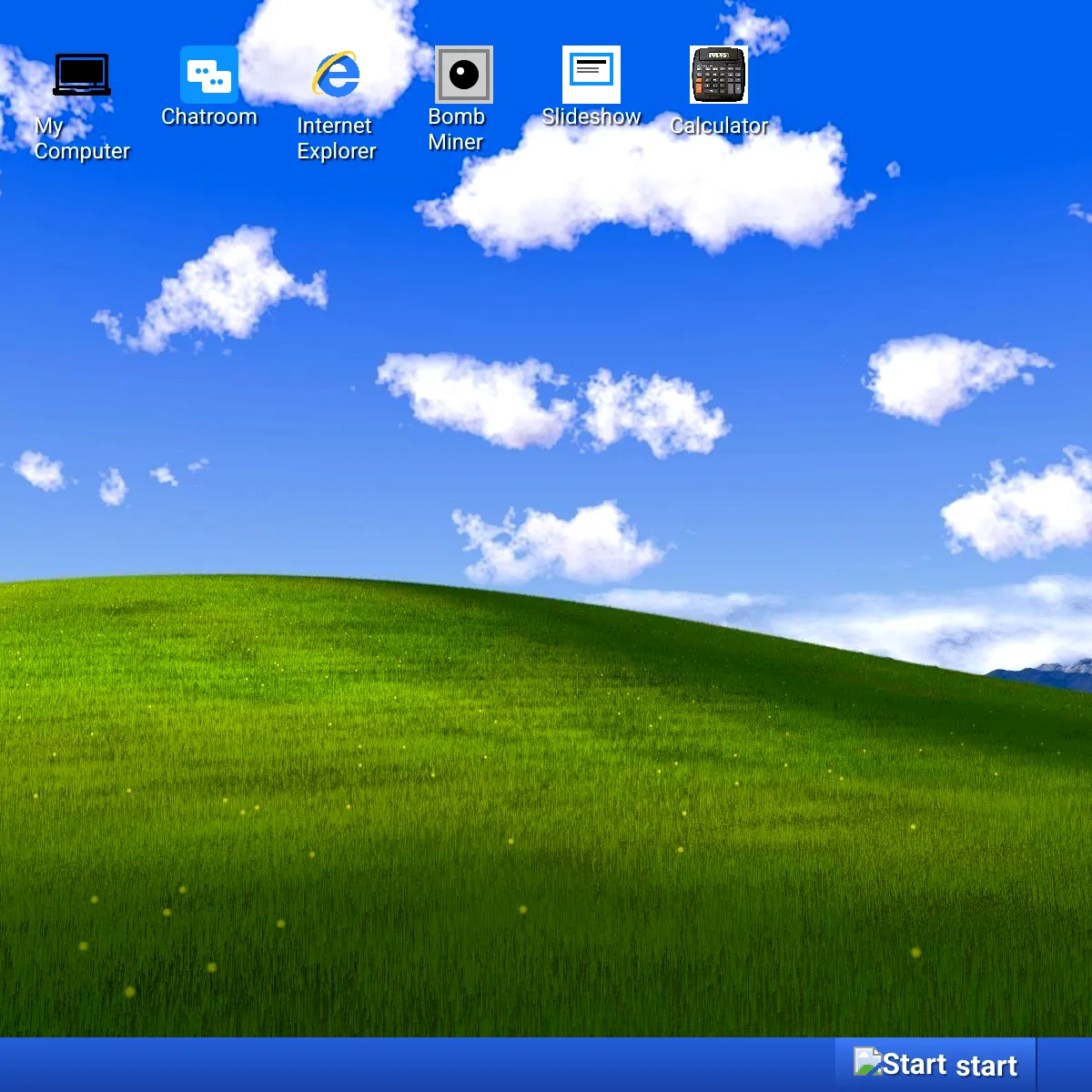Click the 'Bomb Miner' label text
Screen dimensions: 1092x1092
(456, 130)
